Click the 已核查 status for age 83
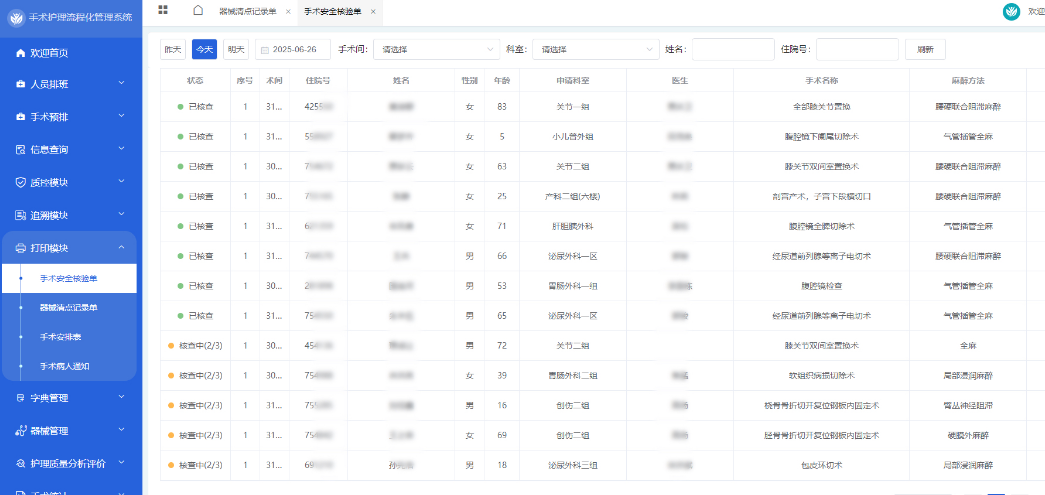 (195, 107)
